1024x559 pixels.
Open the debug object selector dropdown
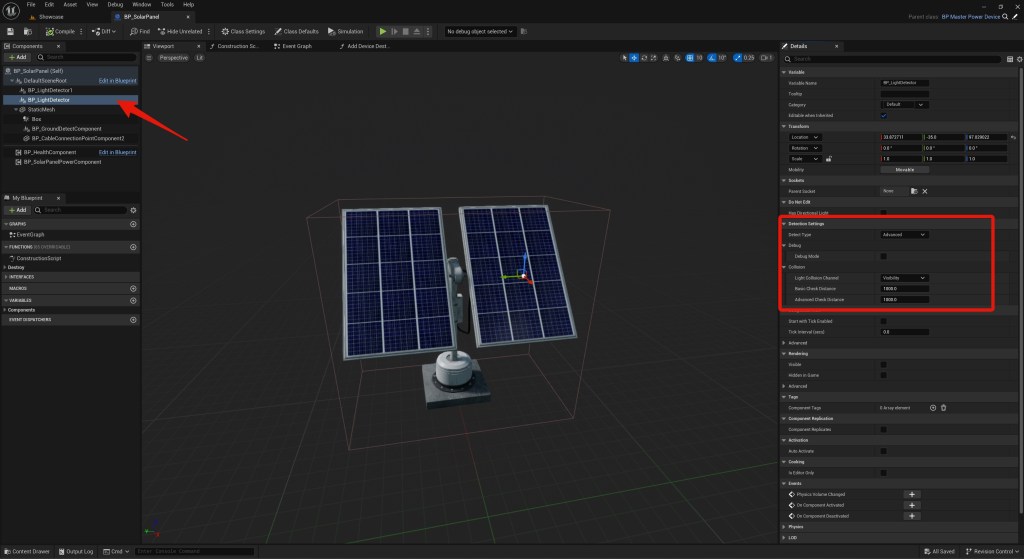pyautogui.click(x=480, y=31)
